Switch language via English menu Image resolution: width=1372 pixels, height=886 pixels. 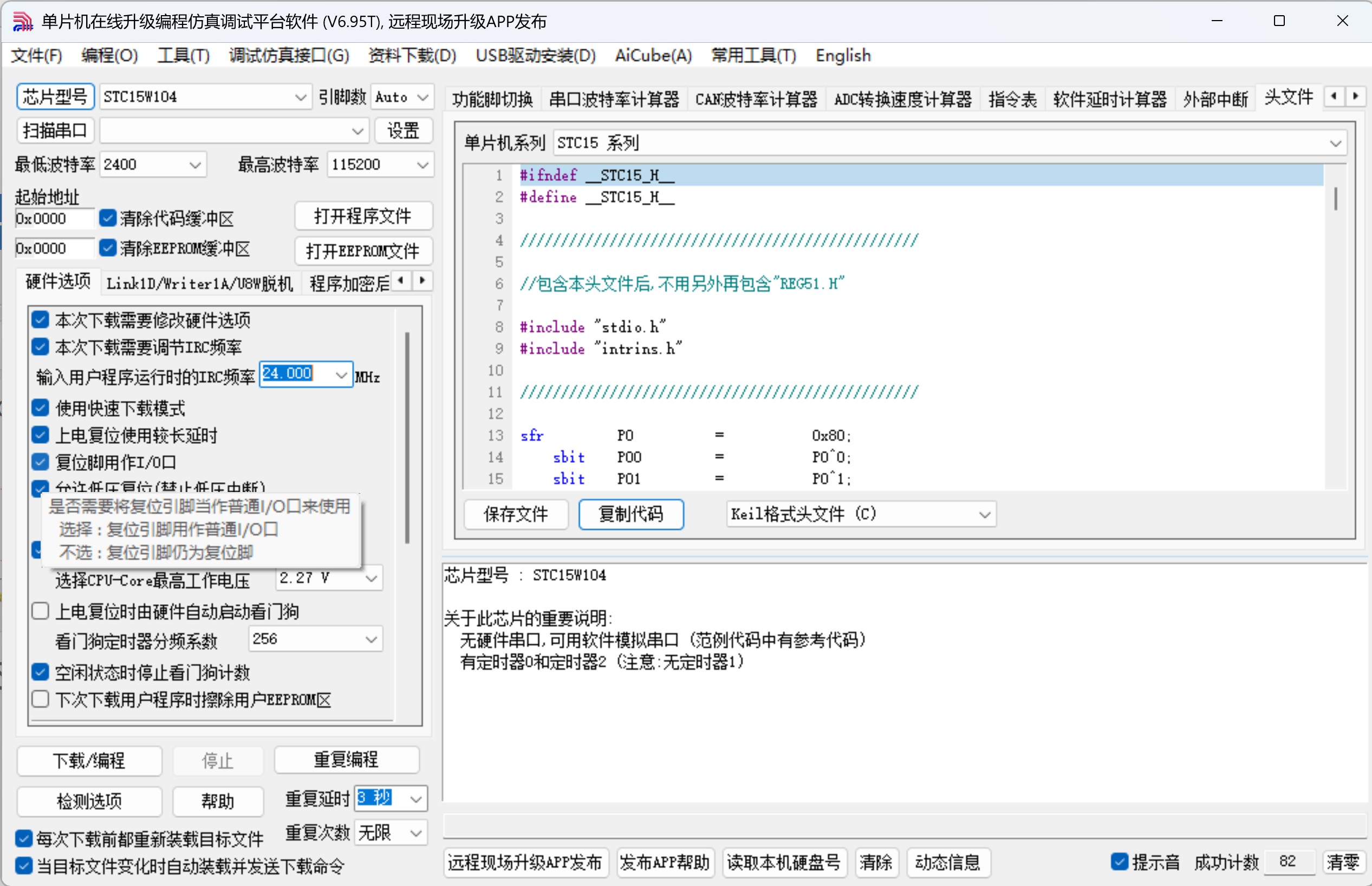click(x=843, y=56)
